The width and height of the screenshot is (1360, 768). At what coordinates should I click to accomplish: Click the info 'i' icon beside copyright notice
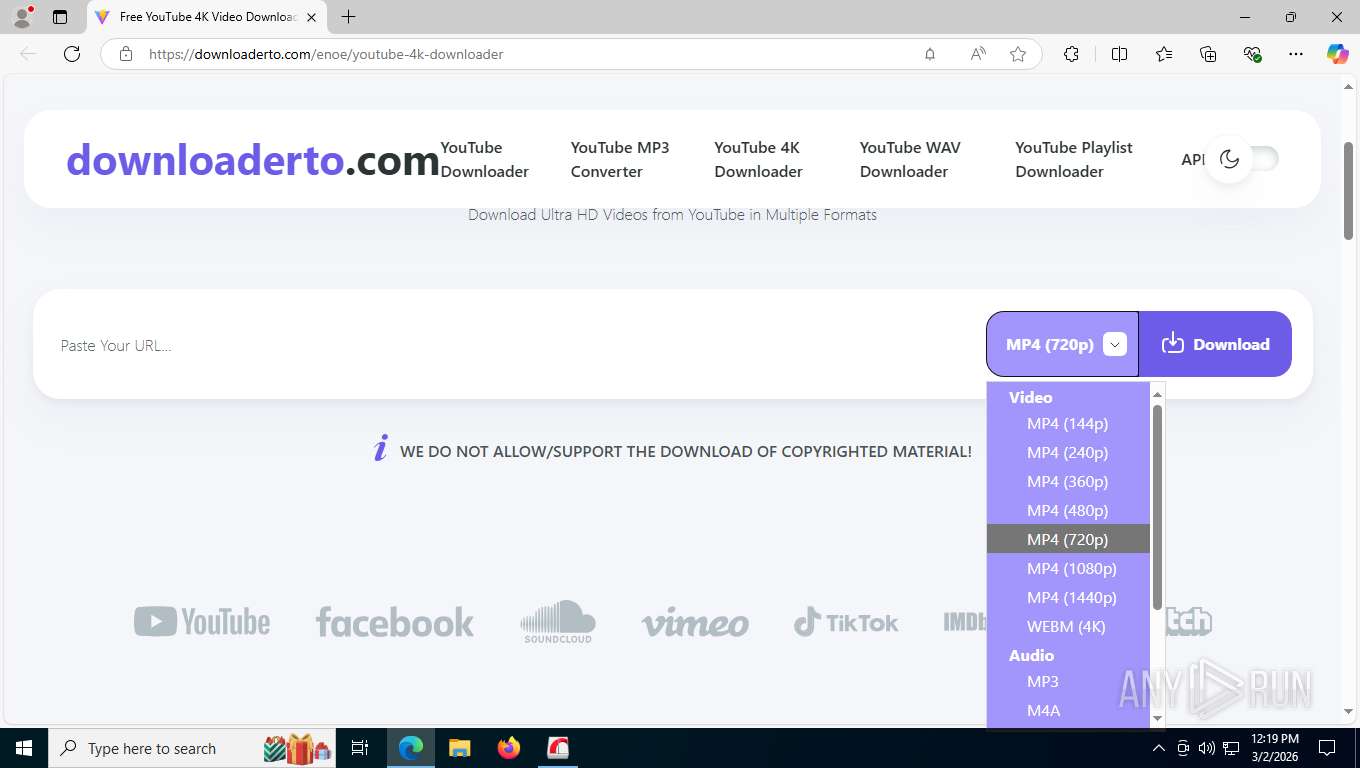tap(380, 449)
